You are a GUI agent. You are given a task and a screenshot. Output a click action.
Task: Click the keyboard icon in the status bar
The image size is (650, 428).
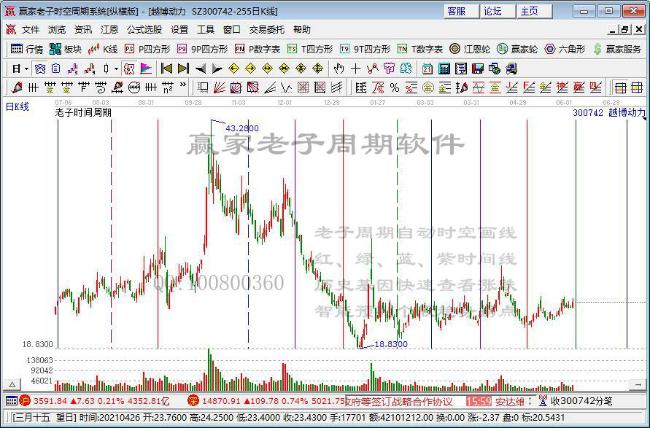click(12, 401)
